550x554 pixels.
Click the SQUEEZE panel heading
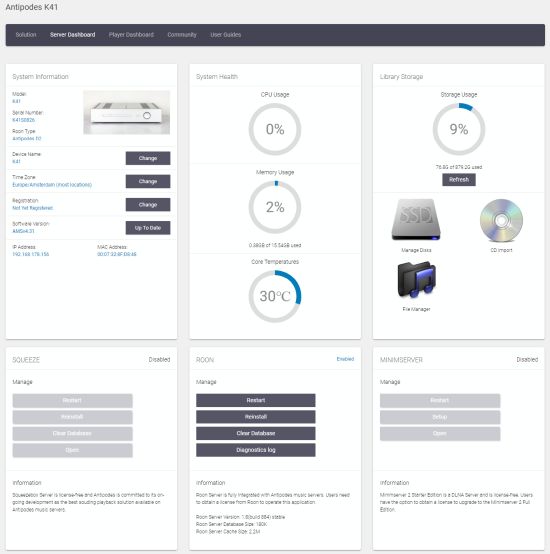tap(26, 360)
